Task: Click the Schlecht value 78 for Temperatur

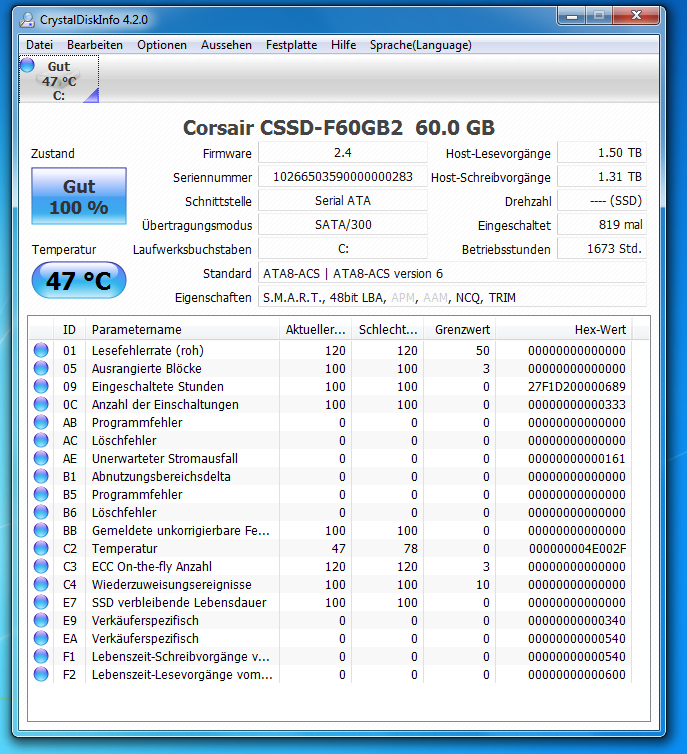Action: [x=411, y=549]
